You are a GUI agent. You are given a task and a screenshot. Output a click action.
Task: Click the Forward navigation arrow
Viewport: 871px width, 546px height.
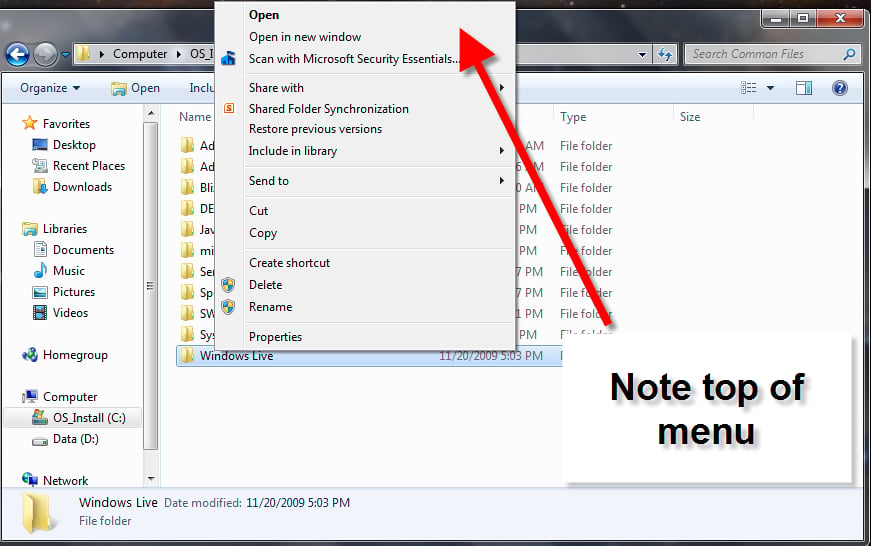coord(46,54)
